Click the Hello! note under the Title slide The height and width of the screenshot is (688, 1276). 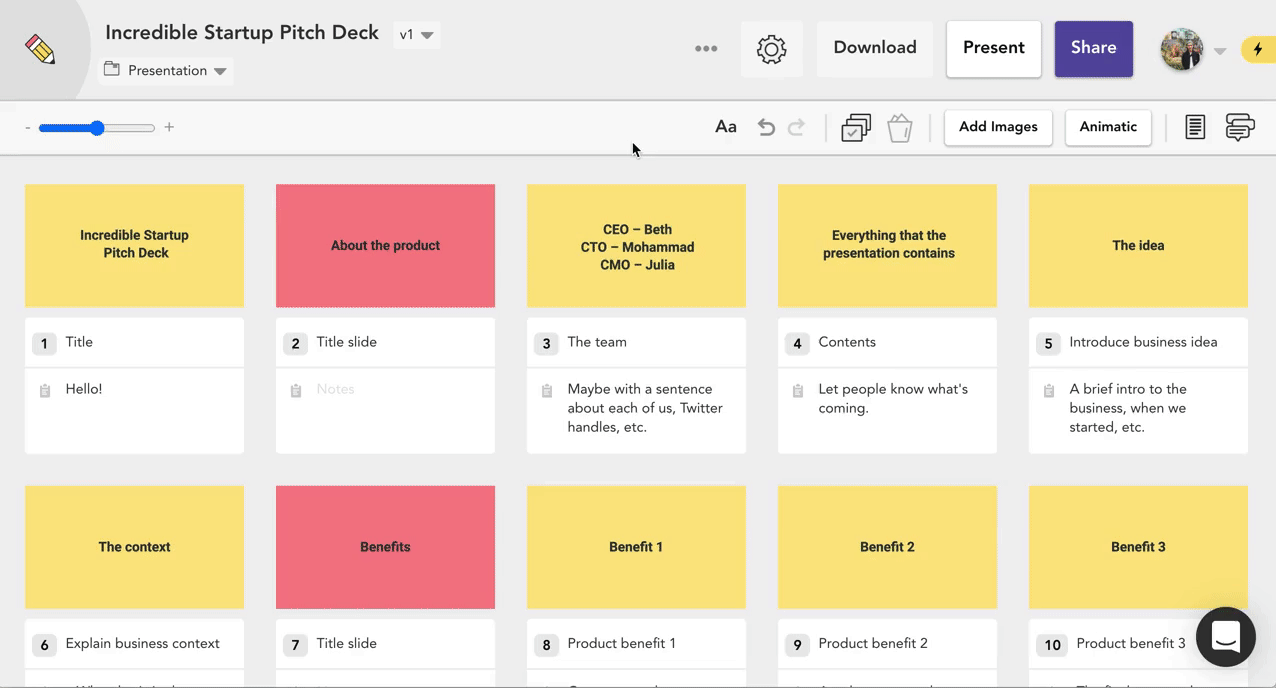tap(84, 389)
